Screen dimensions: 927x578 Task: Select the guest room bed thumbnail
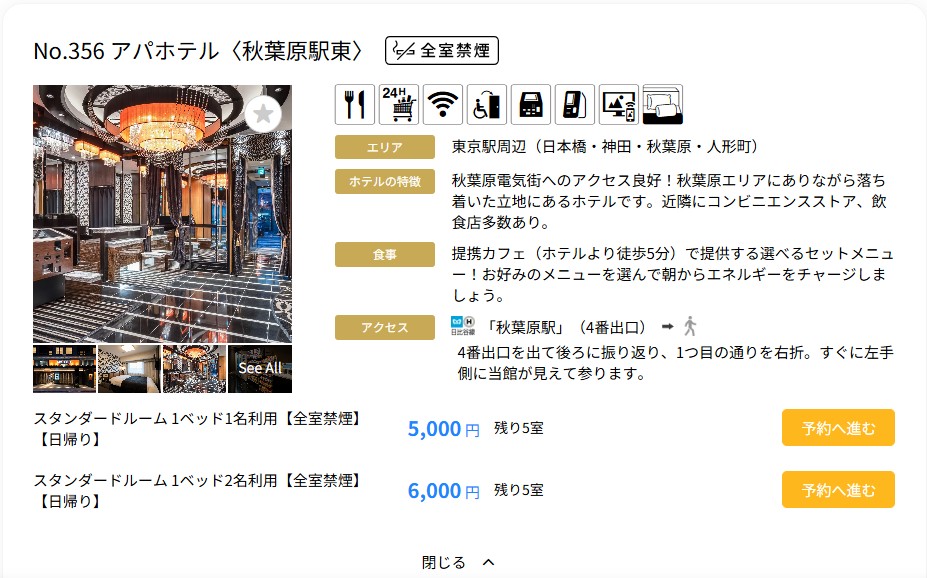point(129,369)
